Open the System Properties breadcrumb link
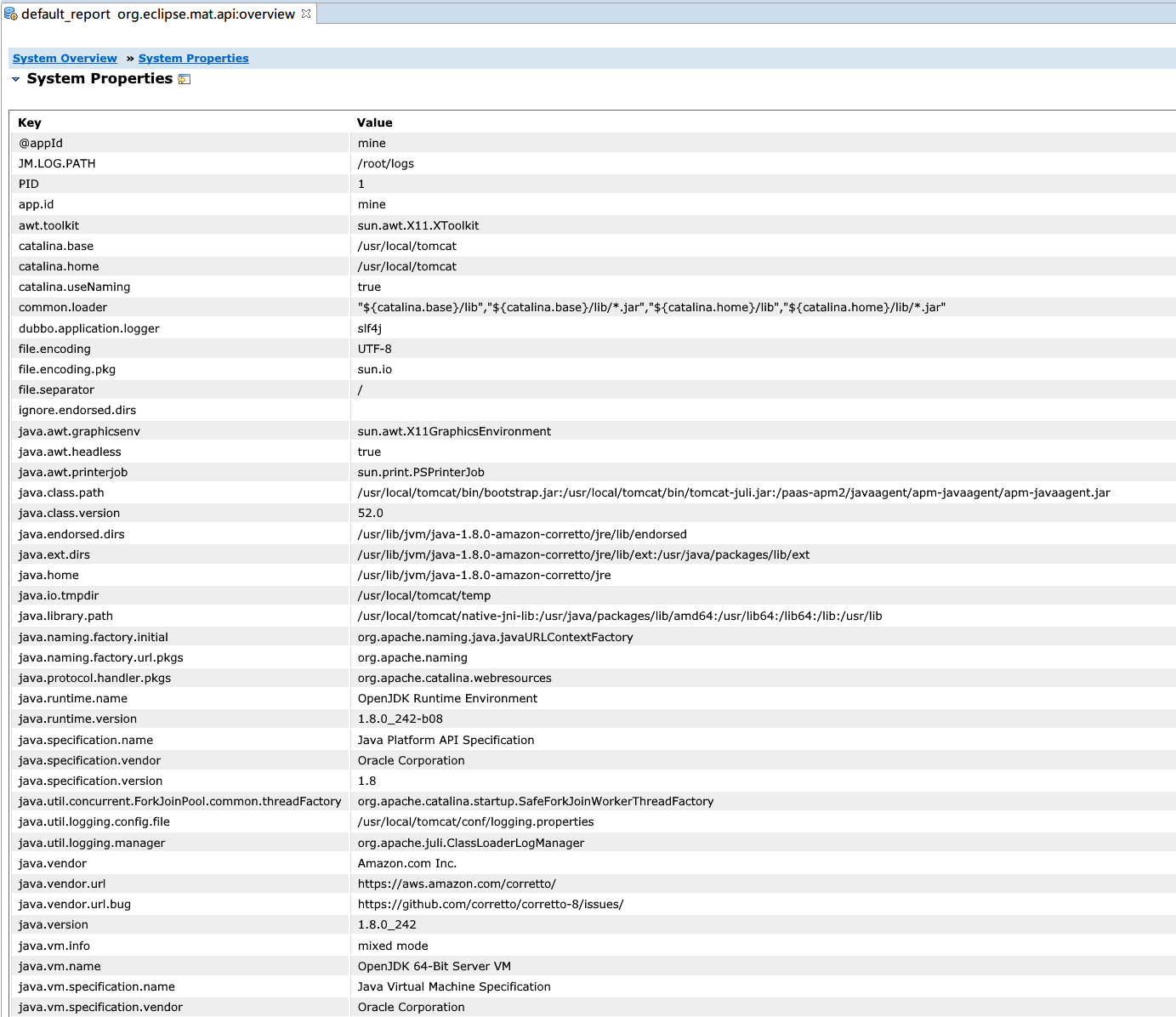The height and width of the screenshot is (1017, 1176). point(194,59)
